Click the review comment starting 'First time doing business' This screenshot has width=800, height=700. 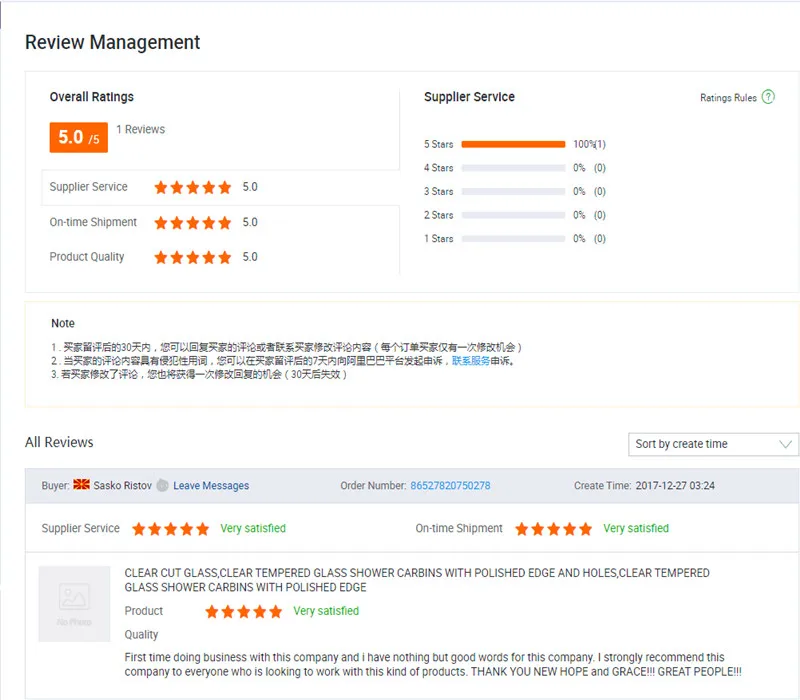tap(433, 664)
